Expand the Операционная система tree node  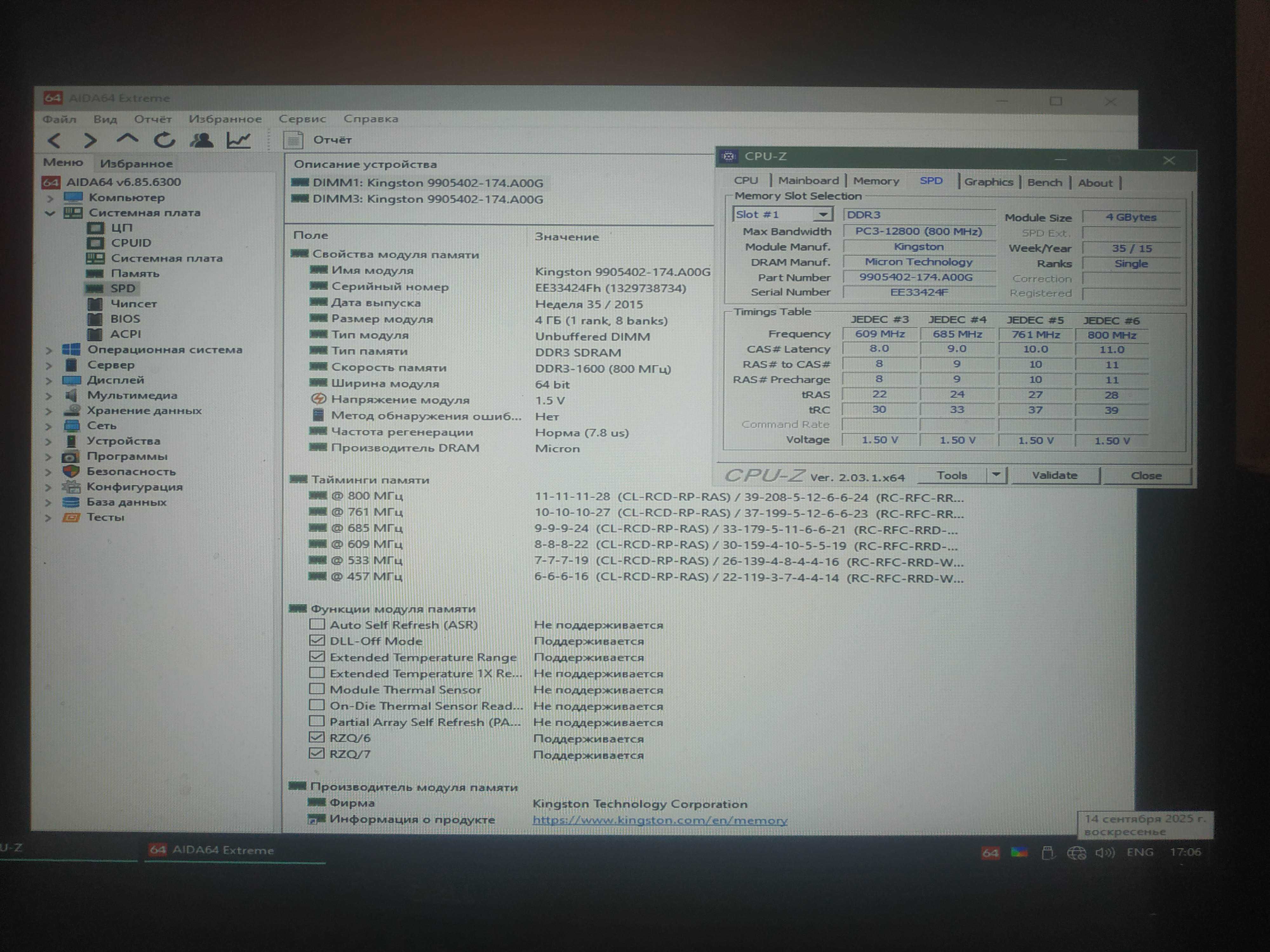tap(50, 350)
